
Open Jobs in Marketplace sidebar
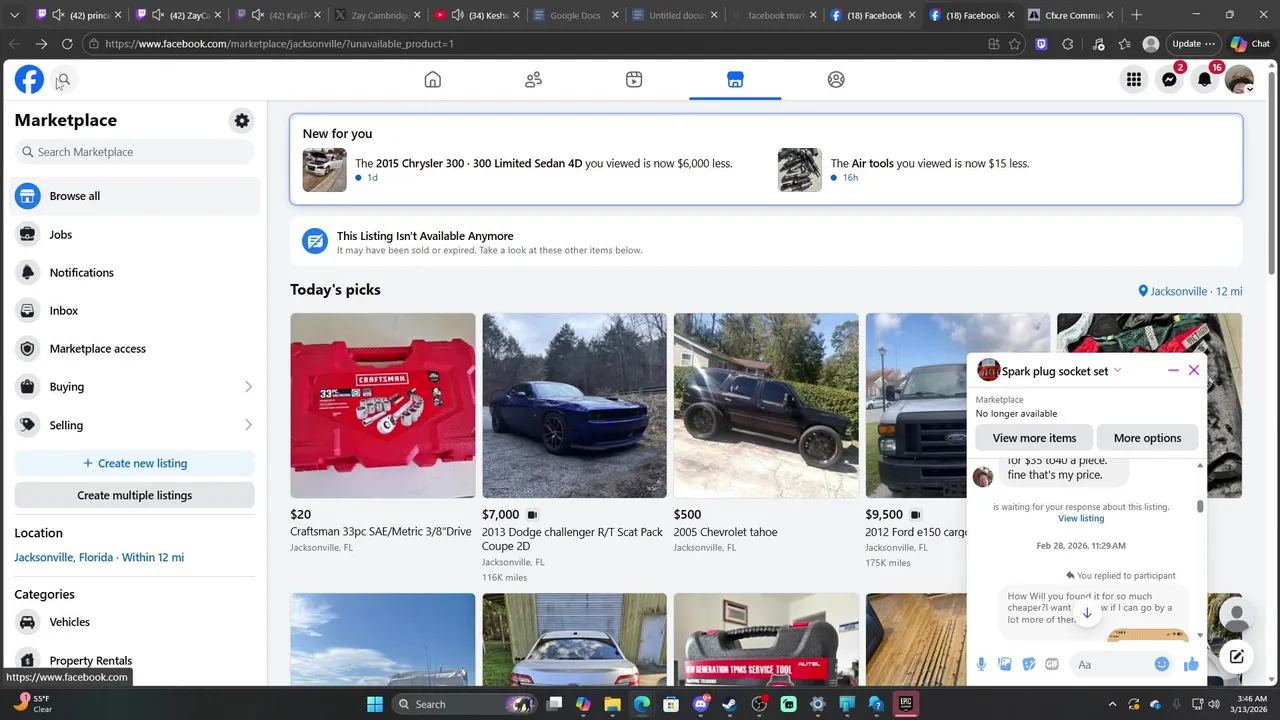pos(136,234)
